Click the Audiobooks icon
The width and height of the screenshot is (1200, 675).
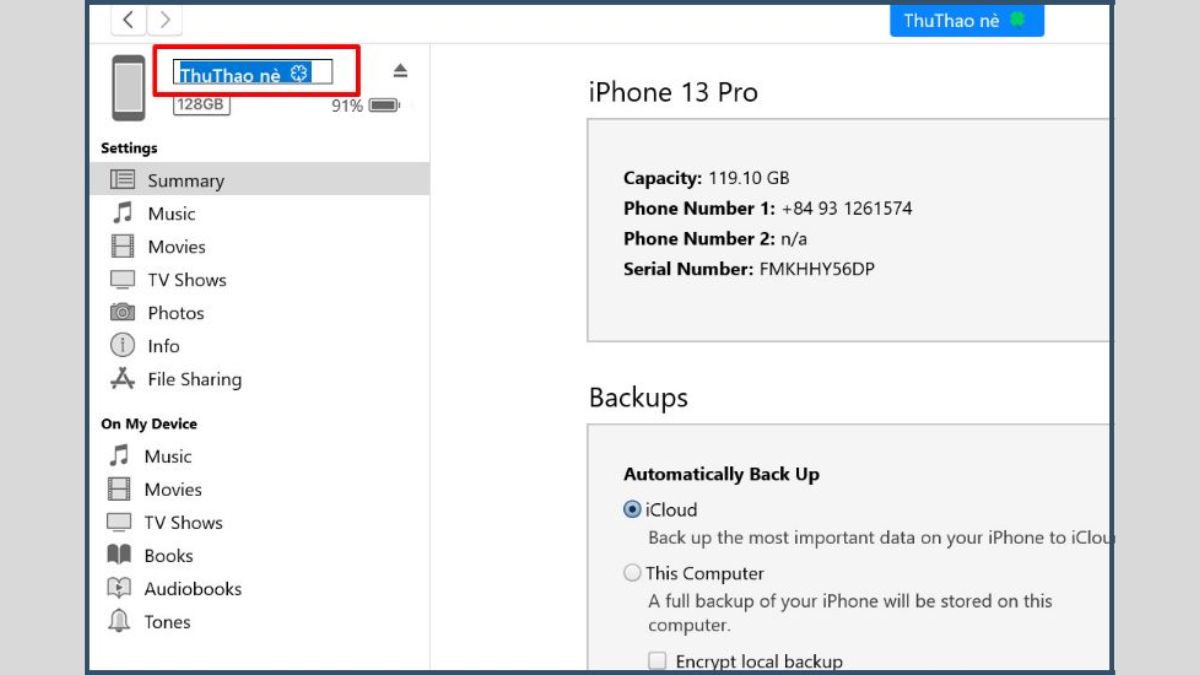click(x=119, y=588)
